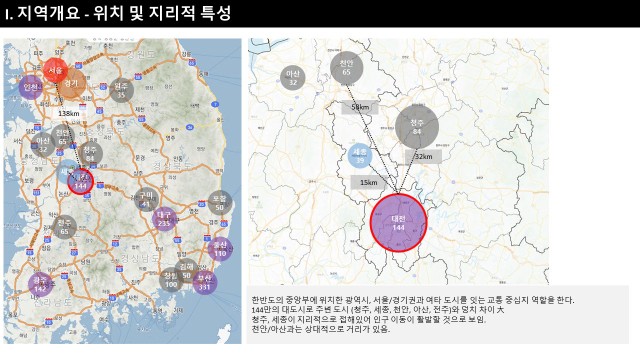Click the text line starting '청주, 세종이 지리적으로'
Viewport: 640px width, 360px height.
[369, 319]
